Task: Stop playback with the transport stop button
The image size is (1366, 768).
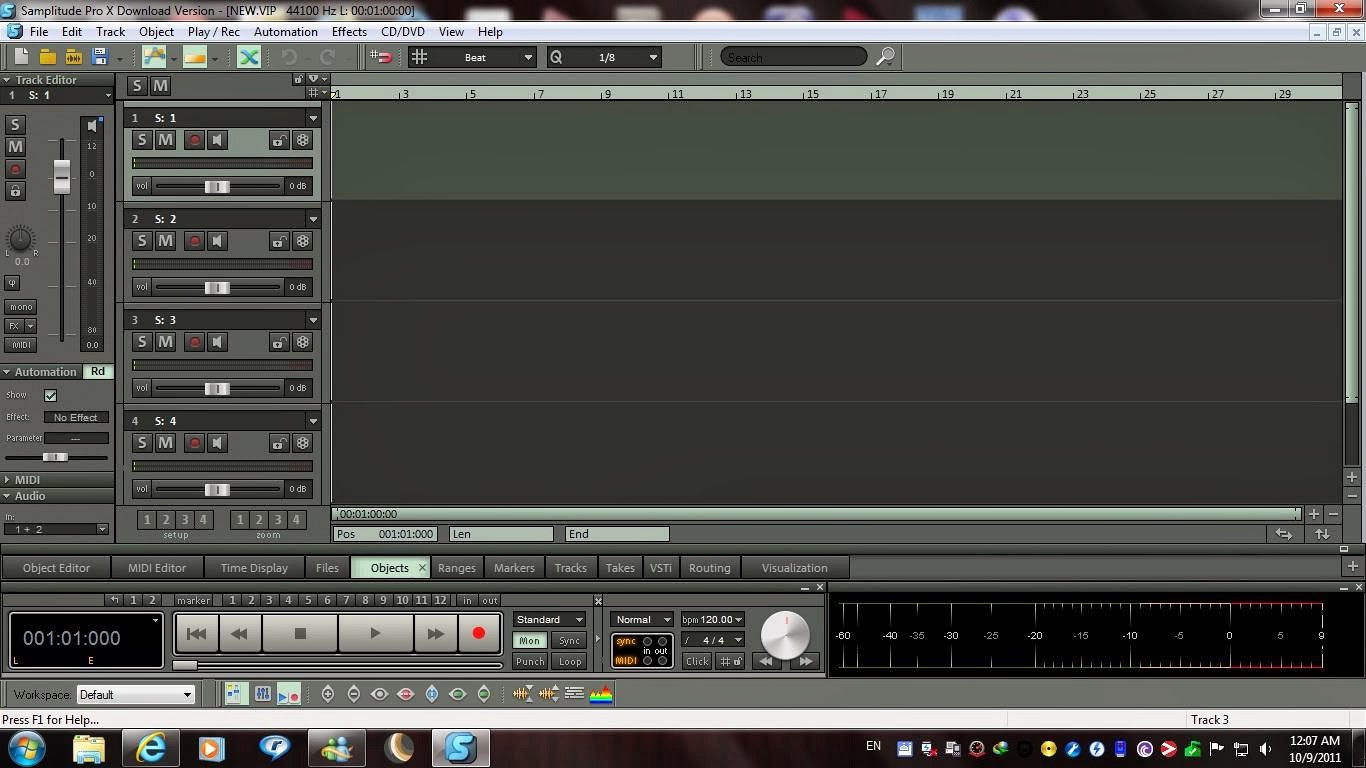Action: click(300, 633)
